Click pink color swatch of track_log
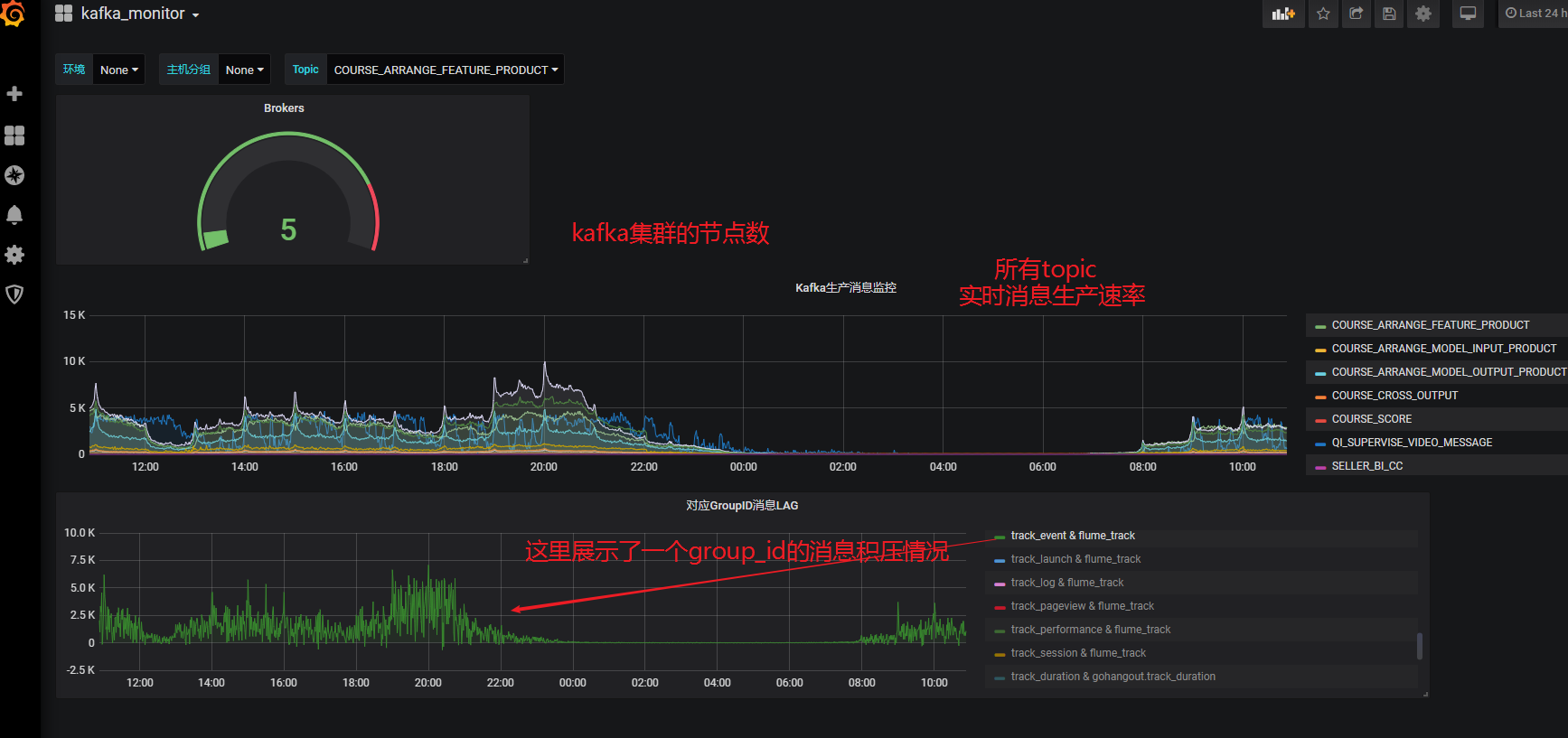 pos(1000,584)
